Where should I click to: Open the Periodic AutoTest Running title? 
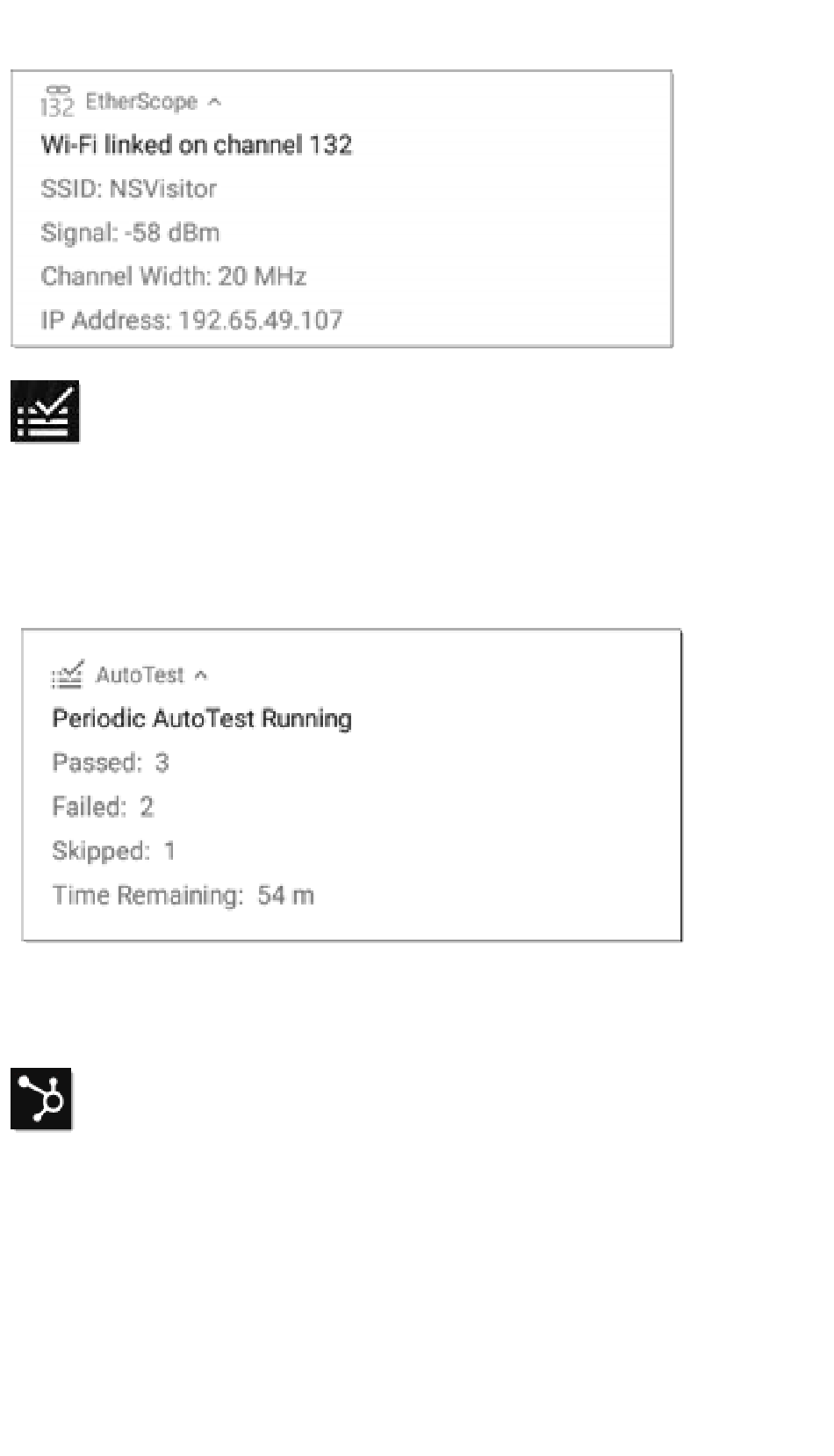tap(202, 718)
